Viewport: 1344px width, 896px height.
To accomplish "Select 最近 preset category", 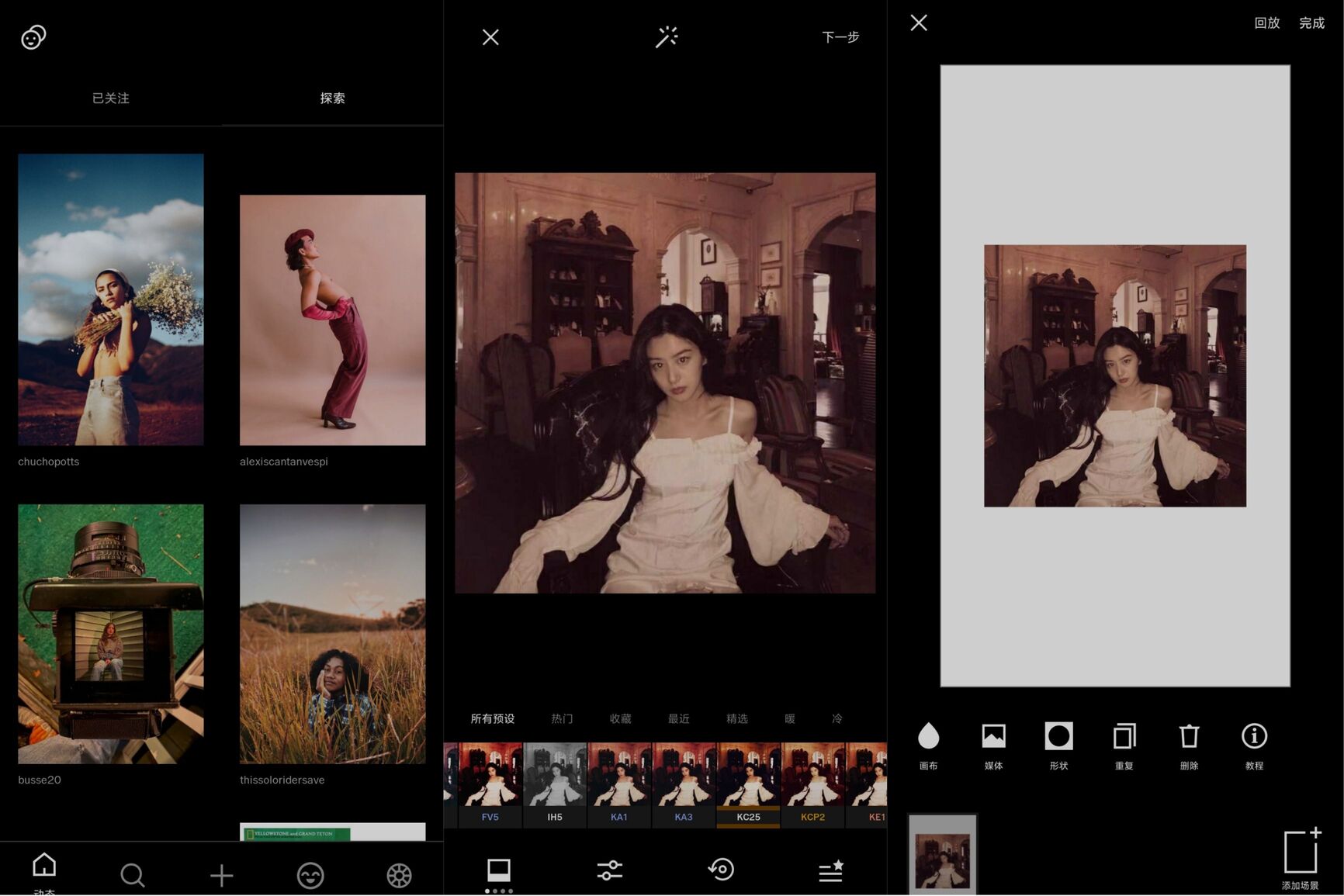I will coord(679,719).
